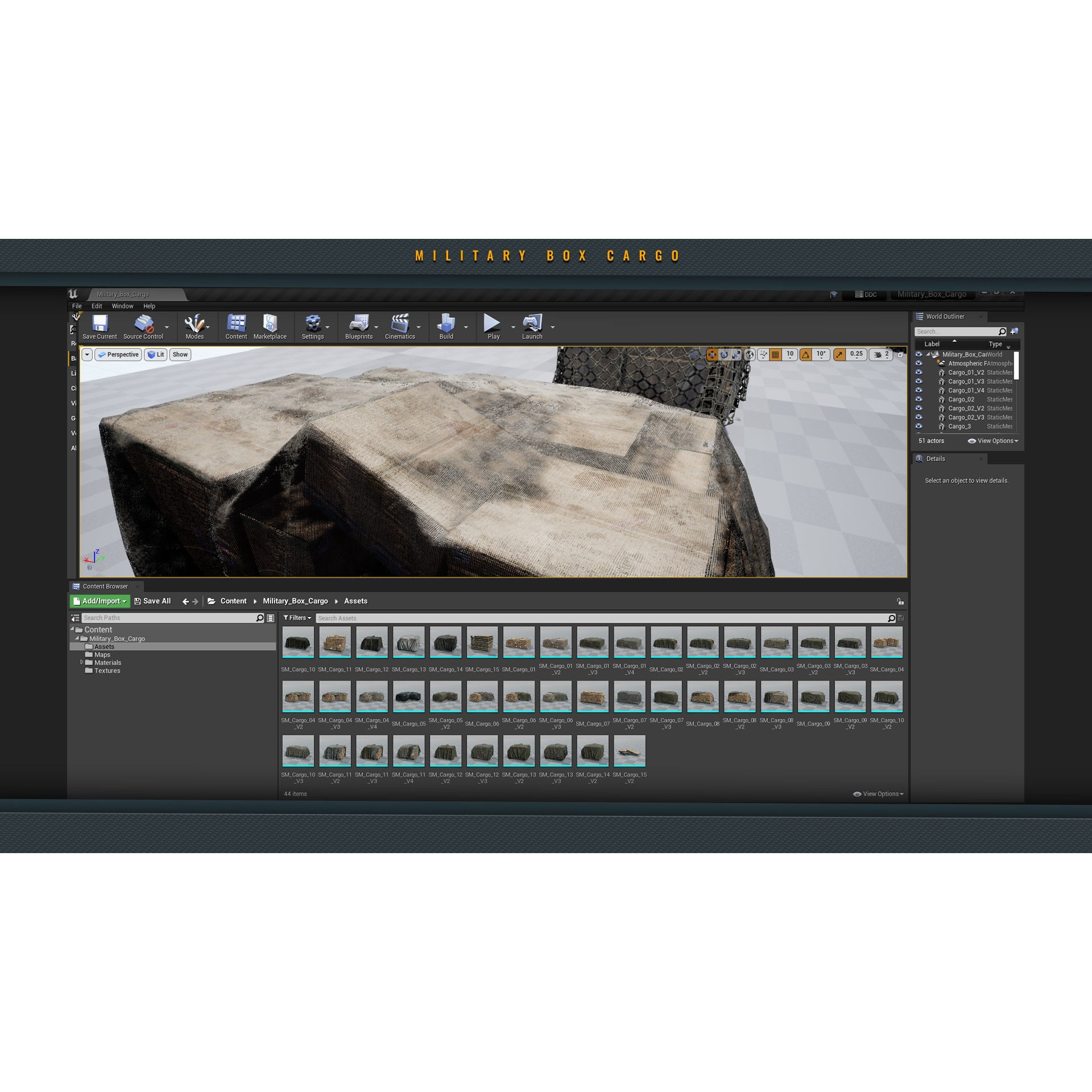Open the viewport options dropdown arrow

coord(87,355)
